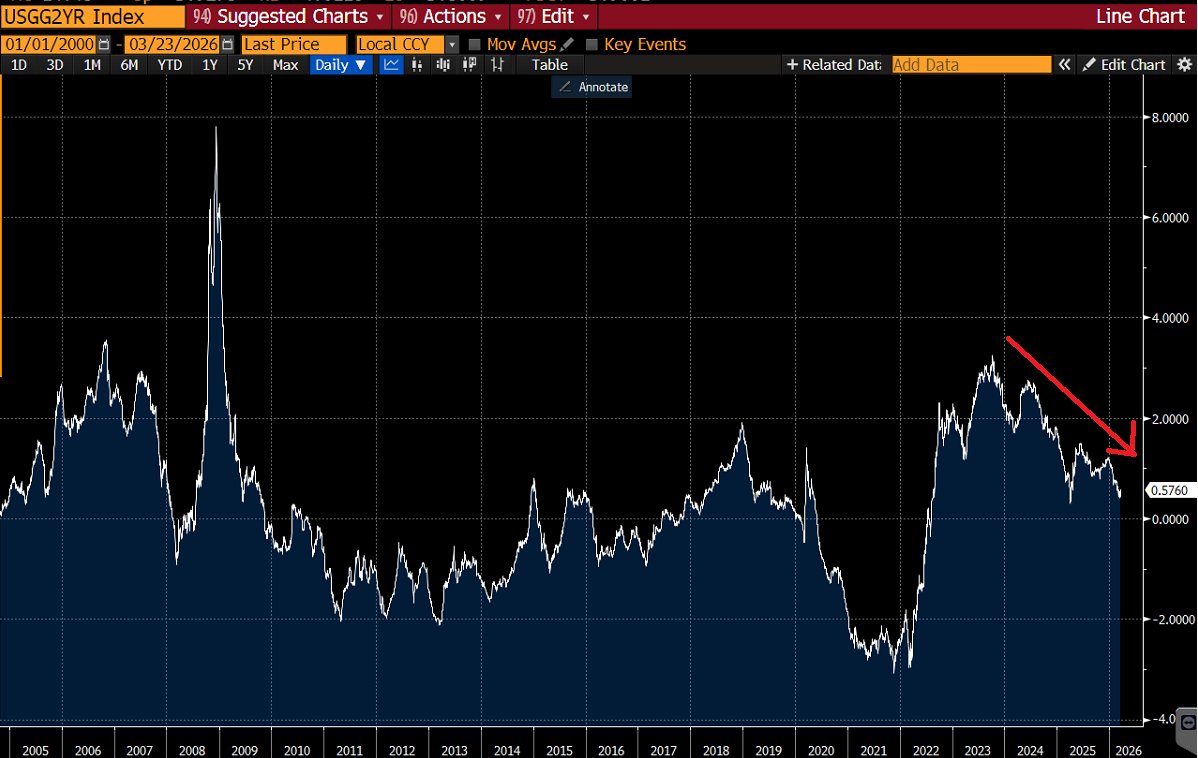Enable the Key Events checkbox
The width and height of the screenshot is (1198, 758).
(591, 44)
